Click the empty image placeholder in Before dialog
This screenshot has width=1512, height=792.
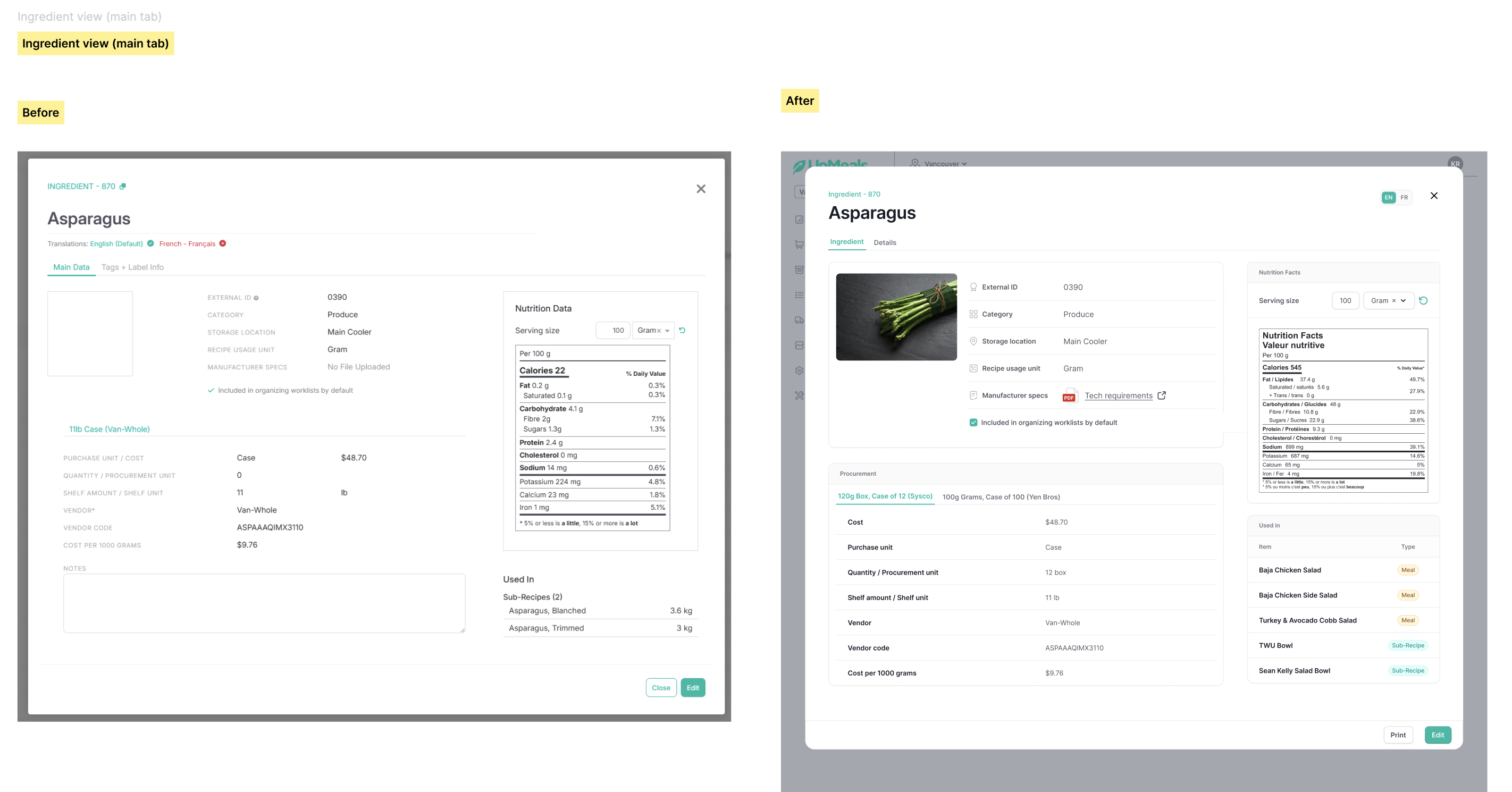click(90, 334)
